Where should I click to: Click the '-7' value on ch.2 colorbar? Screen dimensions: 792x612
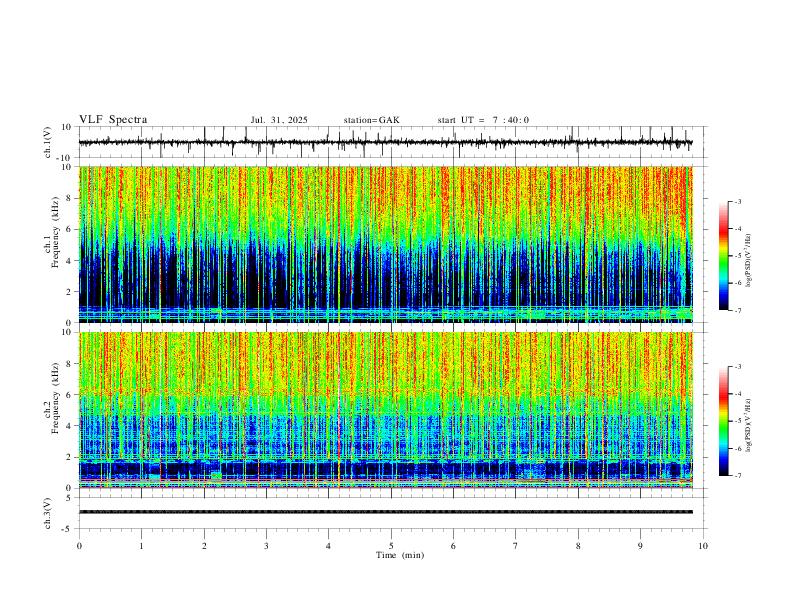tap(738, 476)
